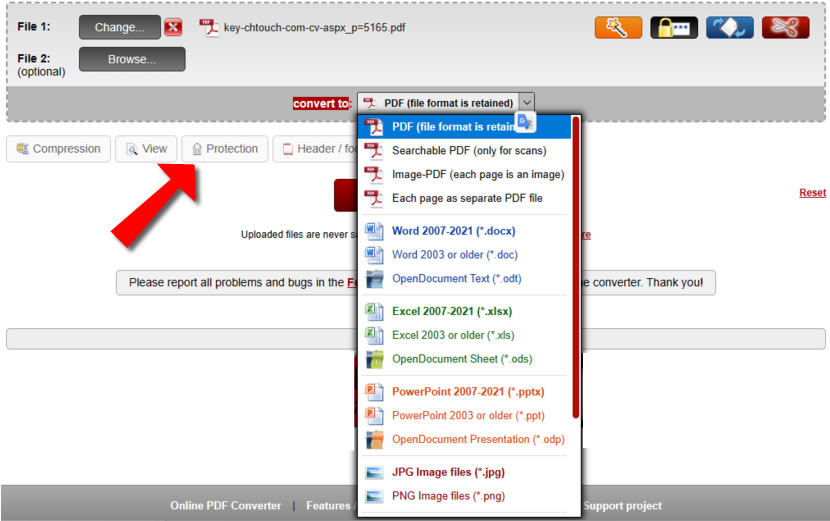This screenshot has width=830, height=521.
Task: Click the Image-PDF option's PDF icon
Action: (x=374, y=175)
